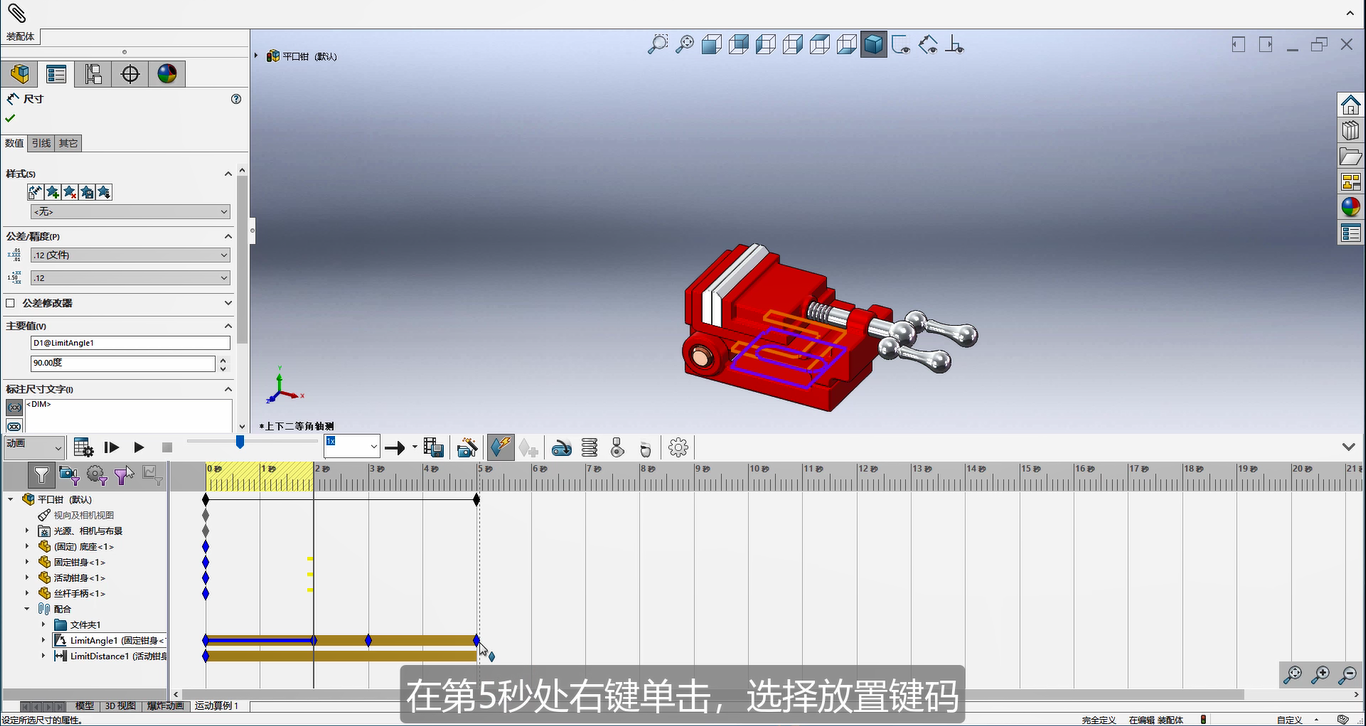Click the 90.00度 angle value field
The width and height of the screenshot is (1366, 726).
(123, 364)
